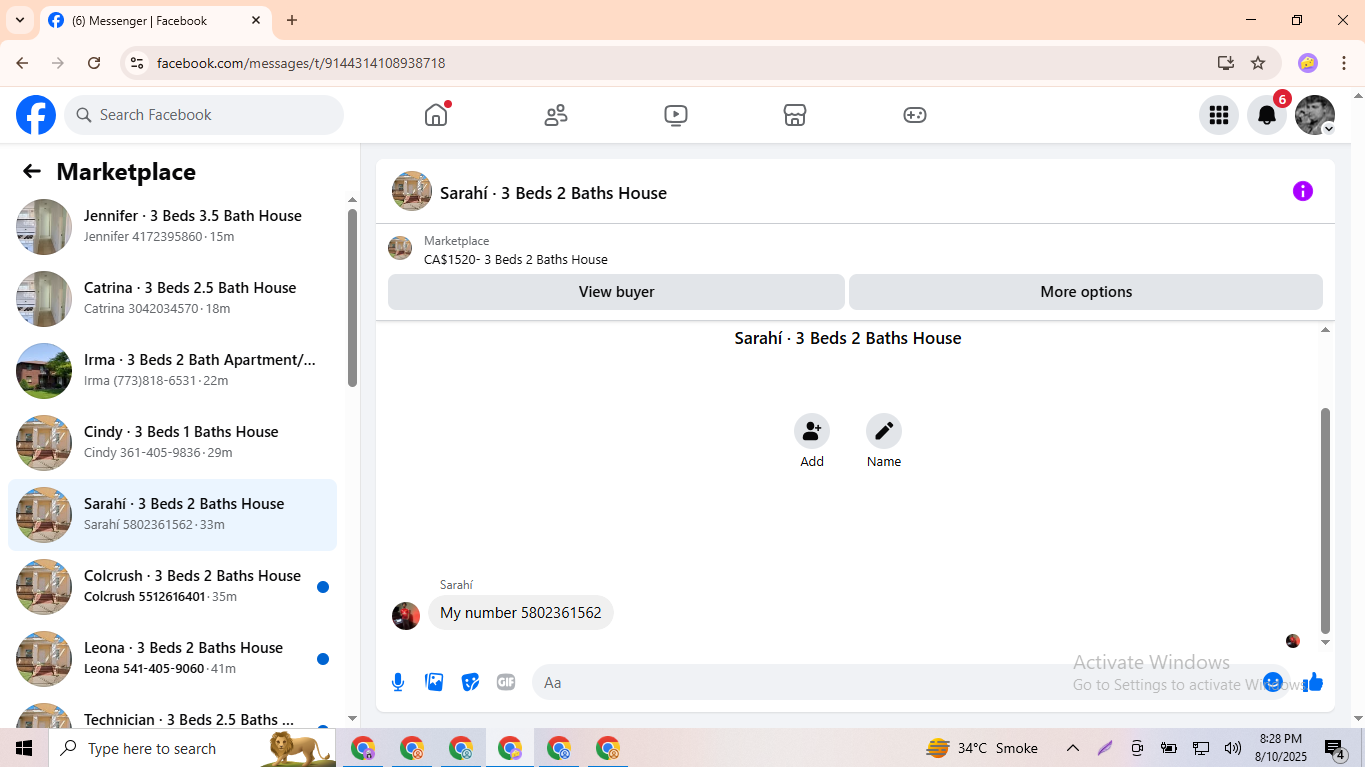Open the Irma 3 Beds 2 Bath Apartment chat
1365x767 pixels.
172,371
